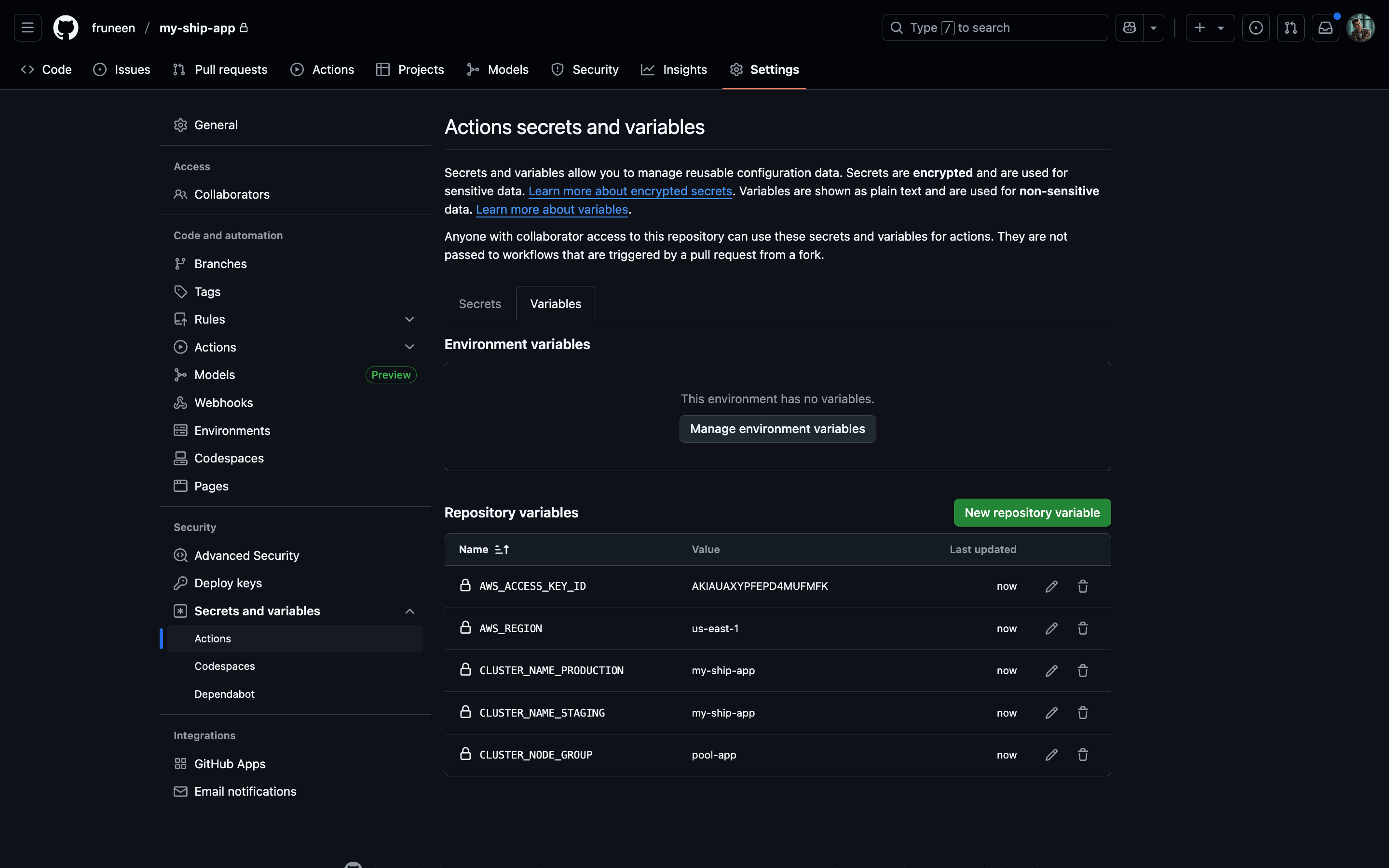Click the search field to type a query
Viewport: 1389px width, 868px height.
[x=994, y=27]
